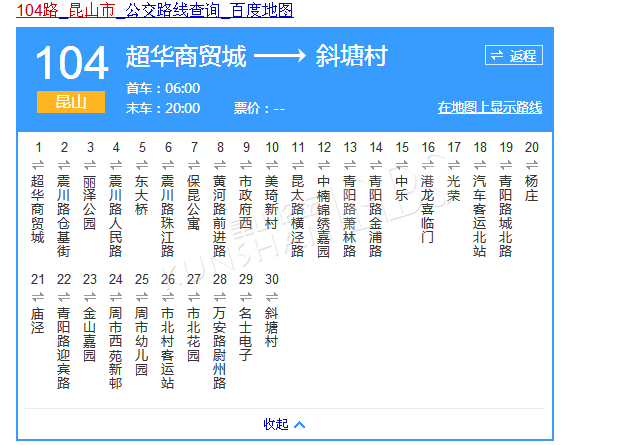617x445 pixels.
Task: Select stop 保昆公寓
Action: coord(194,202)
